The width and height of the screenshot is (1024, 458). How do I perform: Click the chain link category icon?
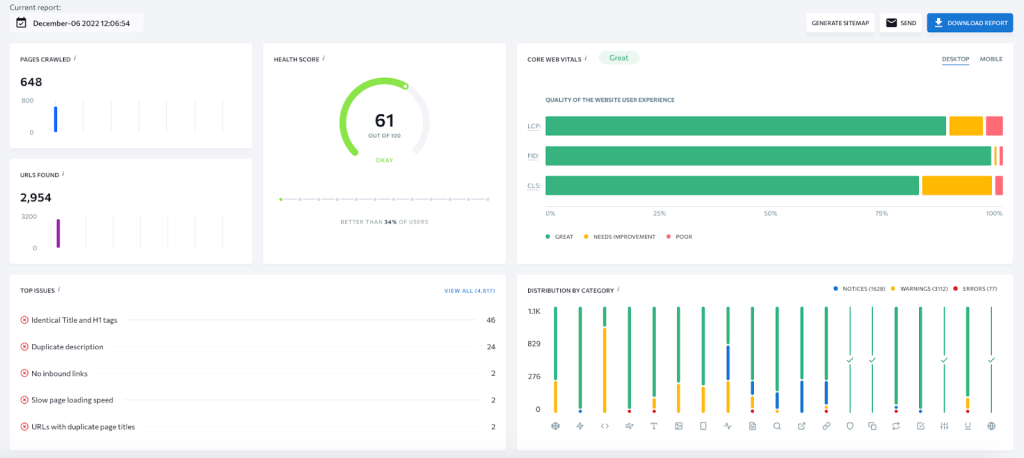(826, 426)
